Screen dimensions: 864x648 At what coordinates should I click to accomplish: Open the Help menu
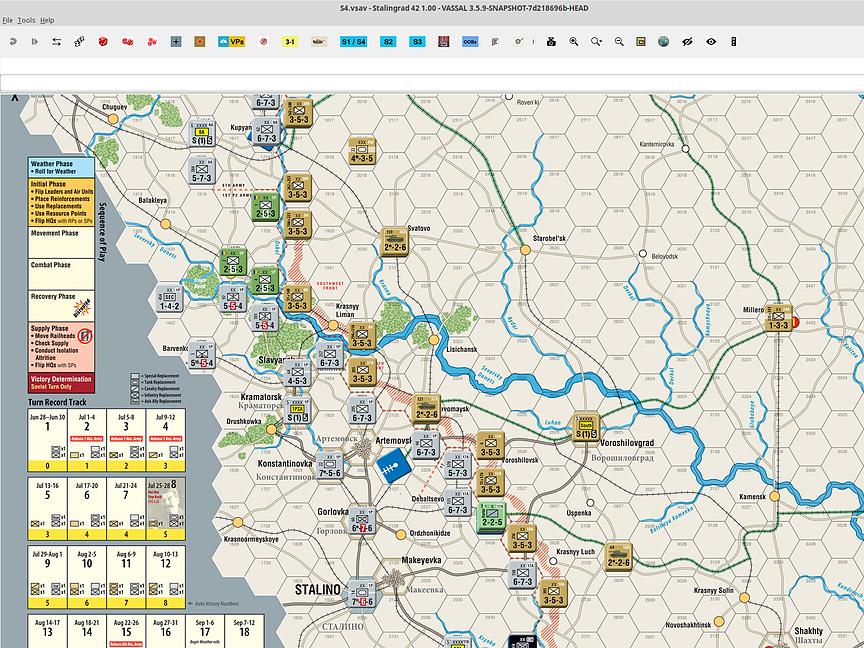pos(47,20)
